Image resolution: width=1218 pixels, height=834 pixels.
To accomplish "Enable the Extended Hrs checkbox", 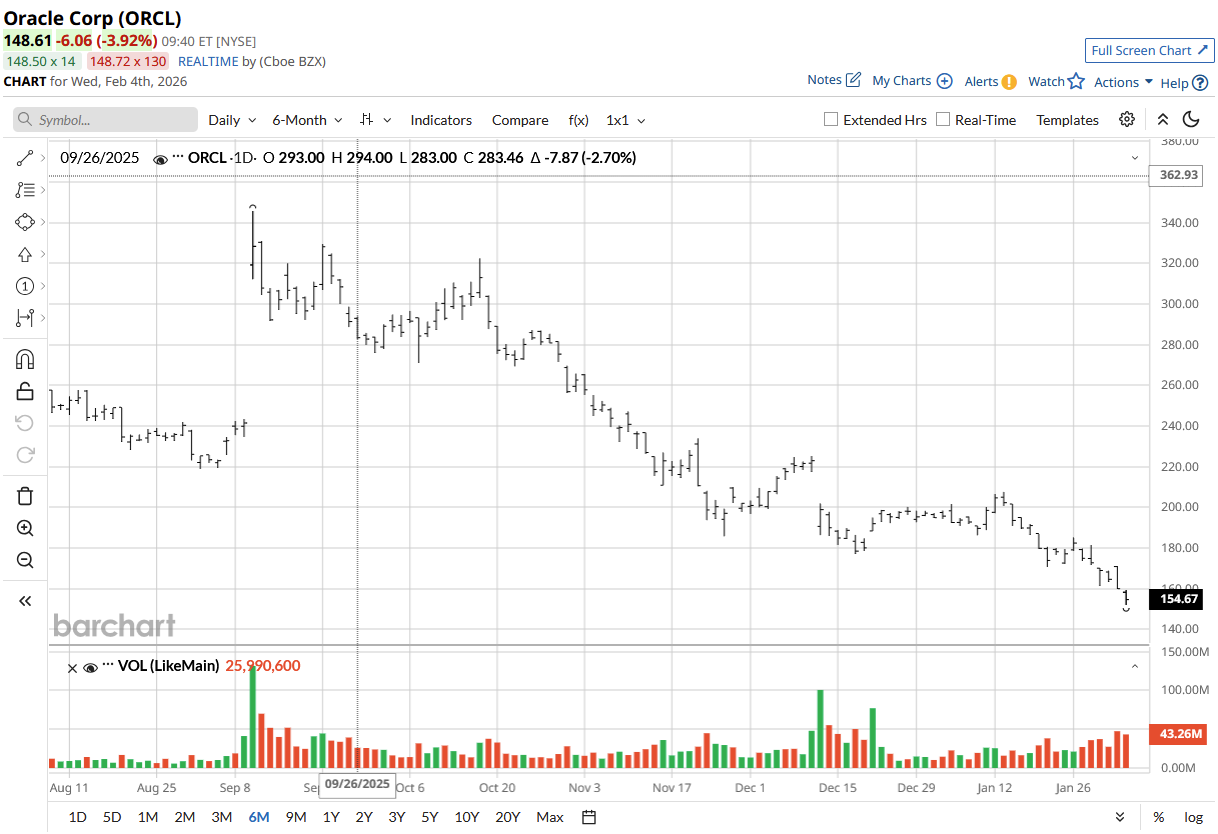I will point(830,119).
